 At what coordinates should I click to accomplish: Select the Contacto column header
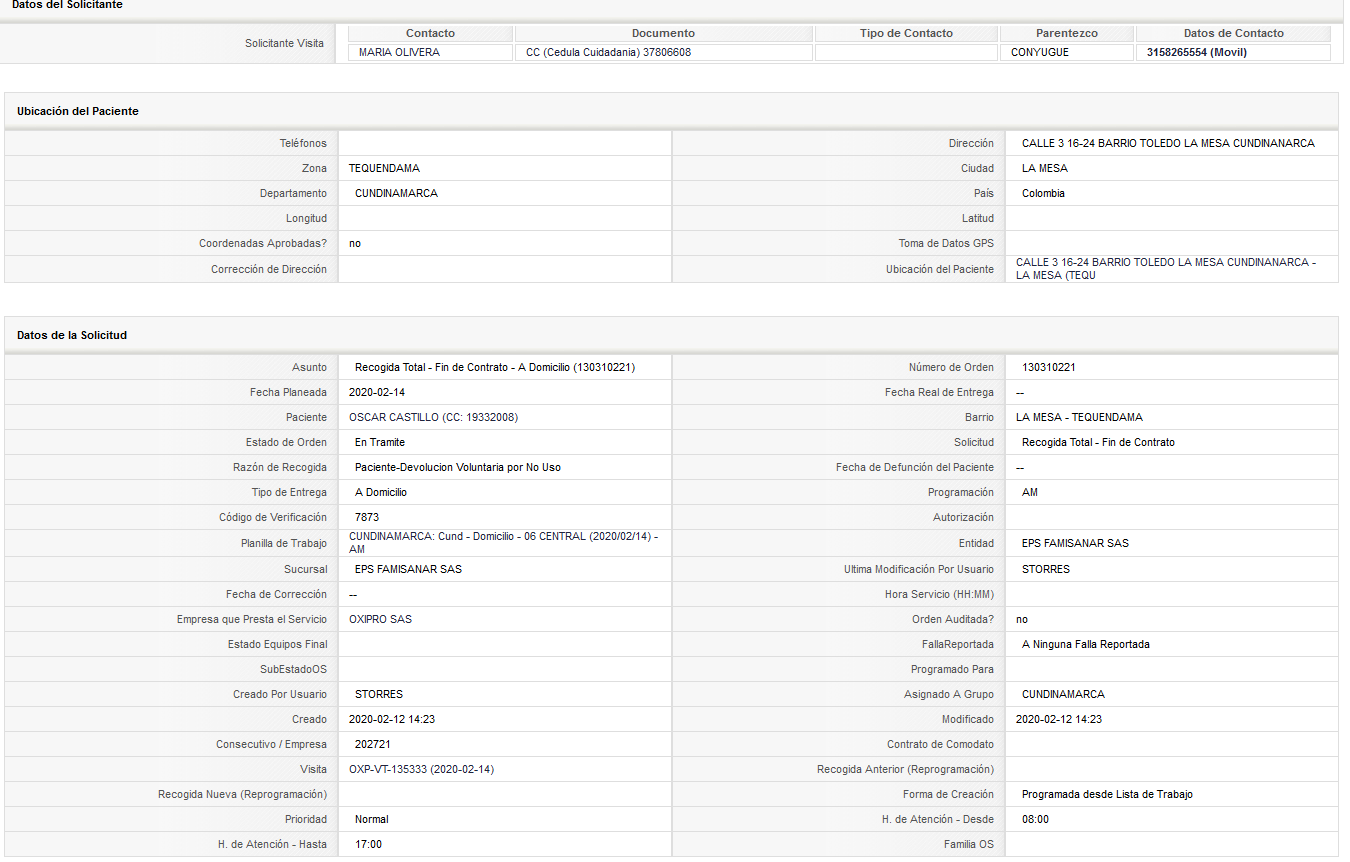point(430,33)
